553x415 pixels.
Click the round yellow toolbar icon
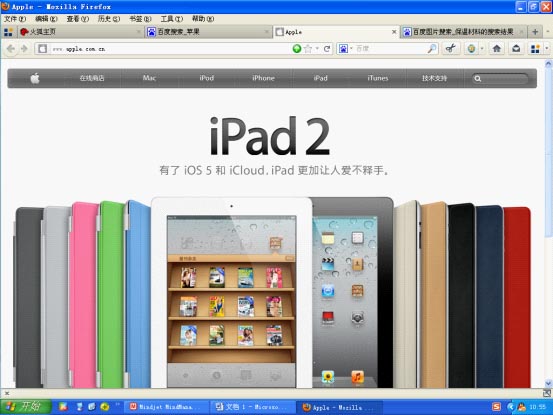tap(471, 49)
